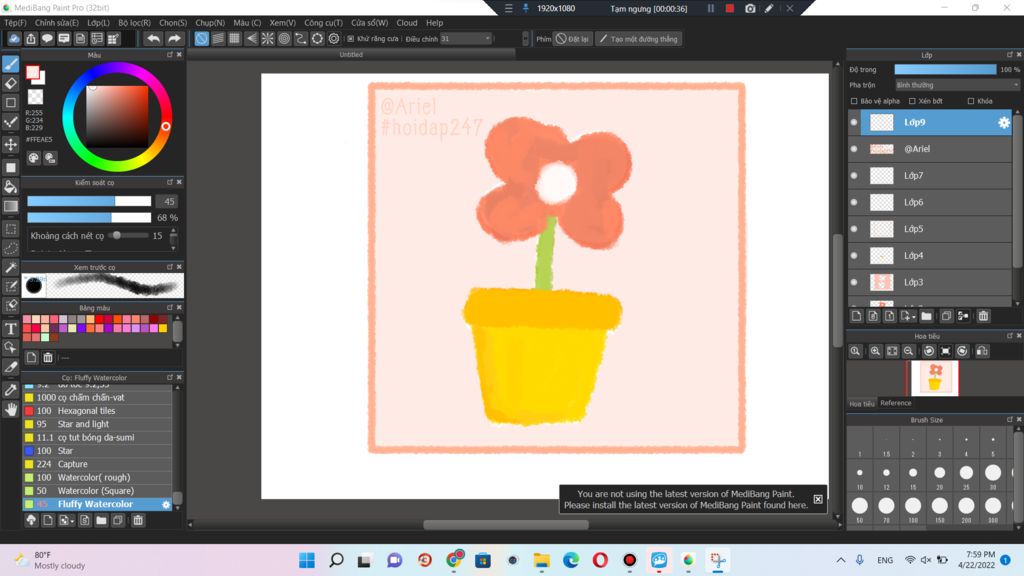Select the Eraser tool
This screenshot has height=576, width=1024.
(10, 83)
